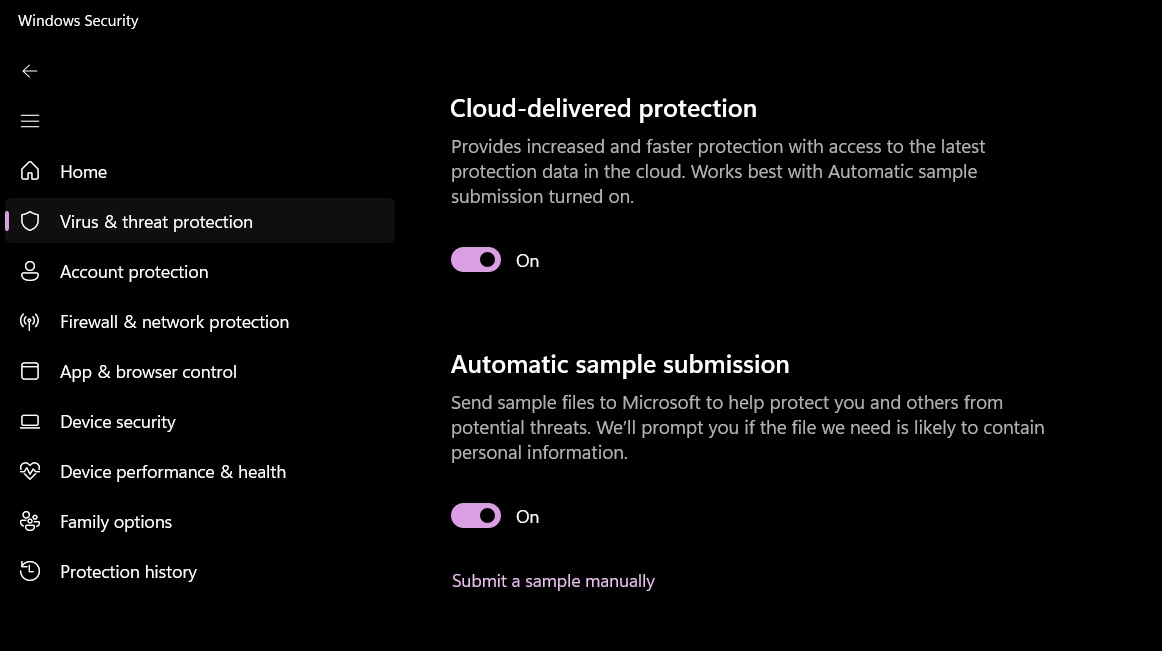This screenshot has height=651, width=1162.
Task: Toggle Cloud-delivered protection switch off then verify
Action: point(476,259)
